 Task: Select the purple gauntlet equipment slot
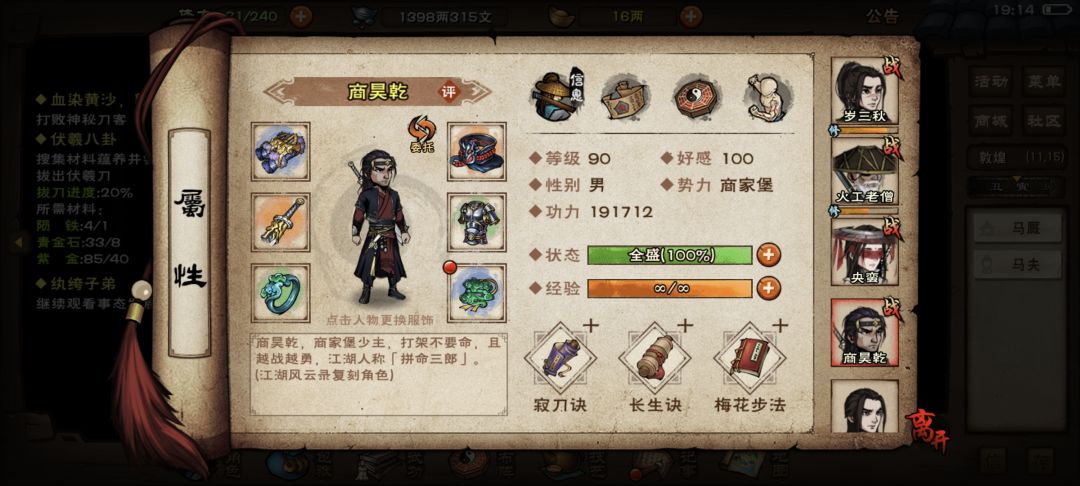(x=280, y=151)
